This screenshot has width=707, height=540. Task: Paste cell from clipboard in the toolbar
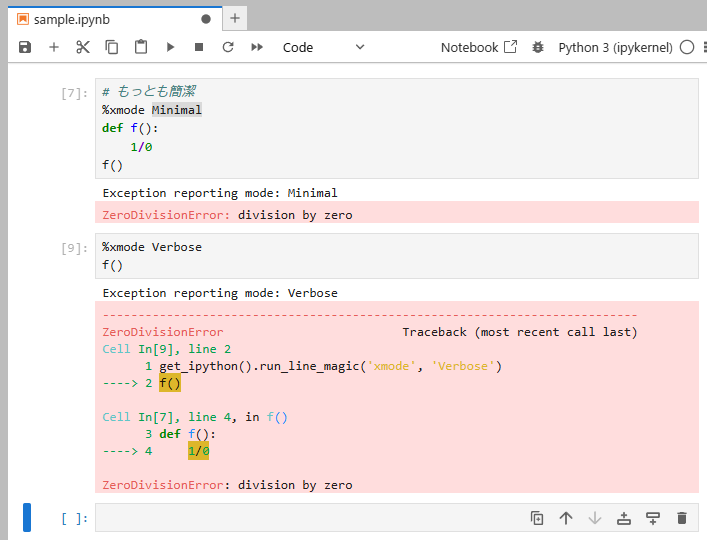tap(141, 47)
